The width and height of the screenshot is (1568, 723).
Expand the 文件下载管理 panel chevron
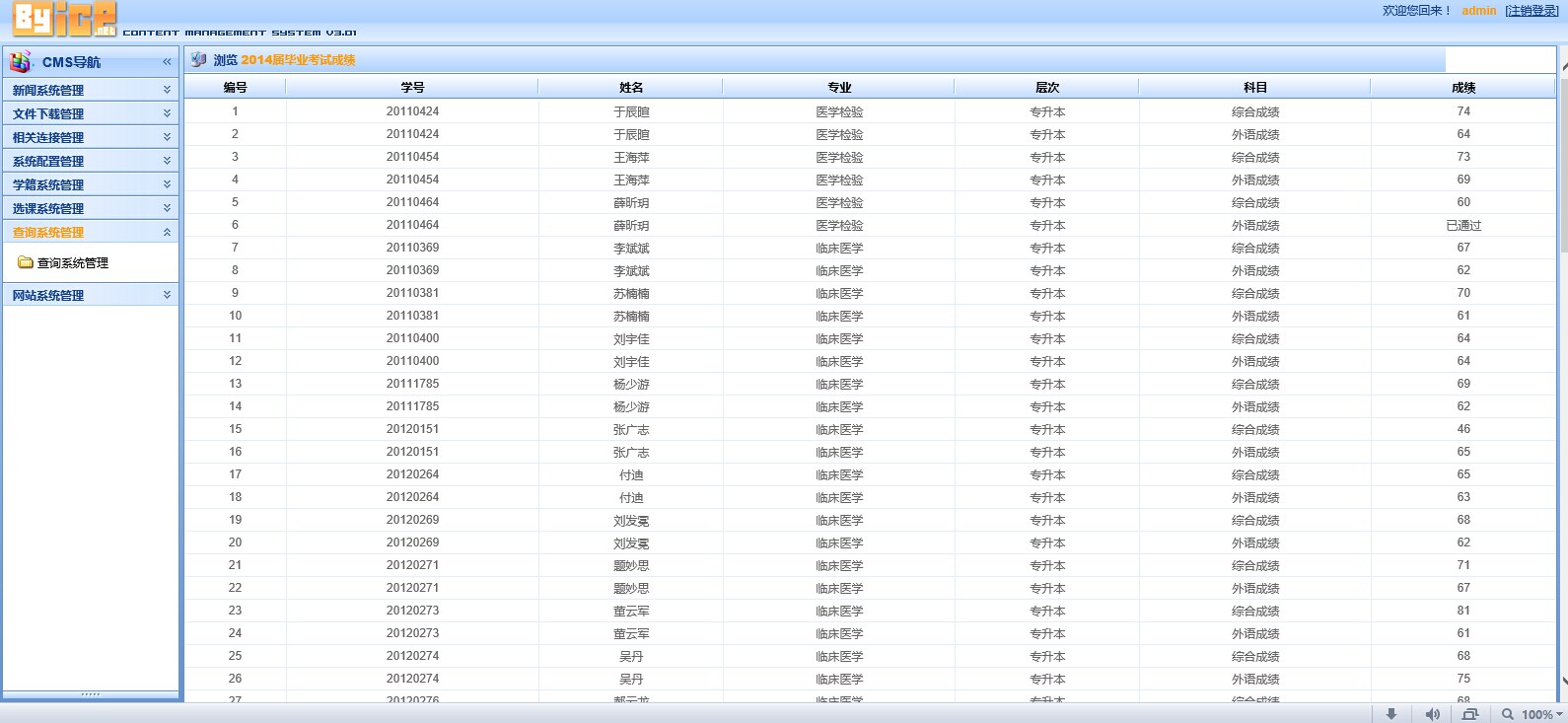click(167, 112)
